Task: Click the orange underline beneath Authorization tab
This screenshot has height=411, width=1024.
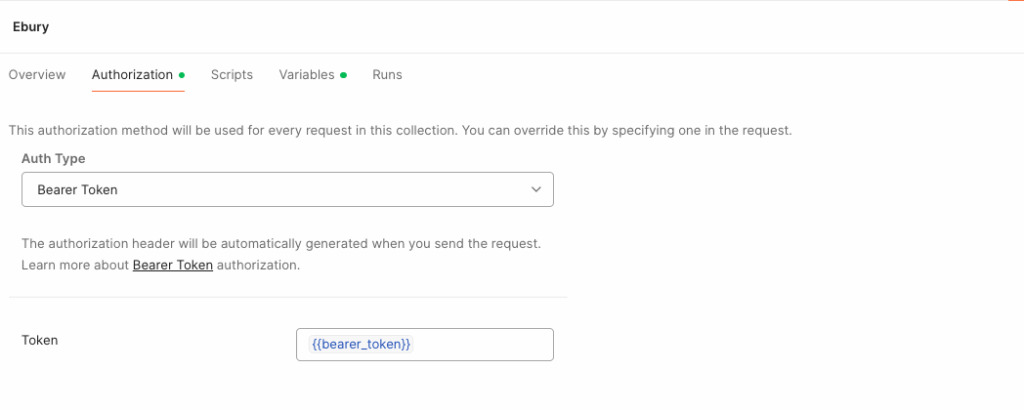Action: tap(138, 91)
